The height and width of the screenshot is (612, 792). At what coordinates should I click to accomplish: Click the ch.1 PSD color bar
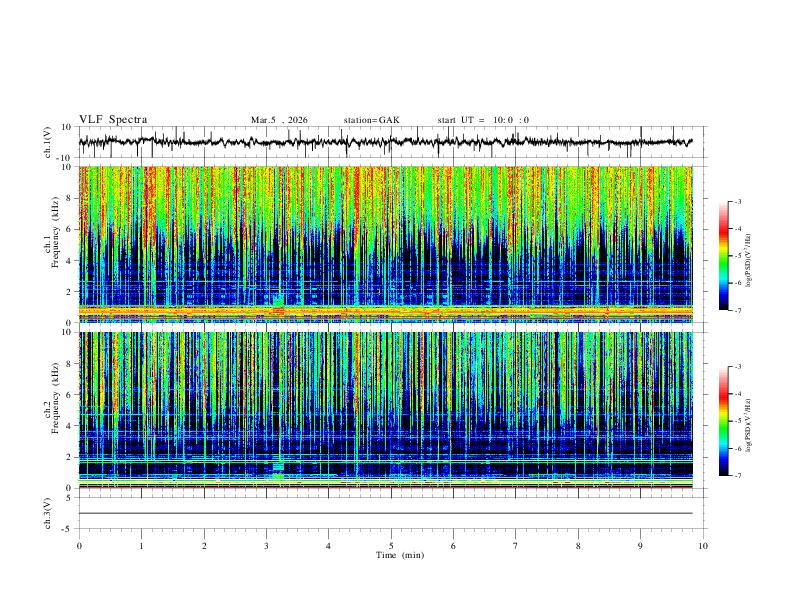point(724,256)
